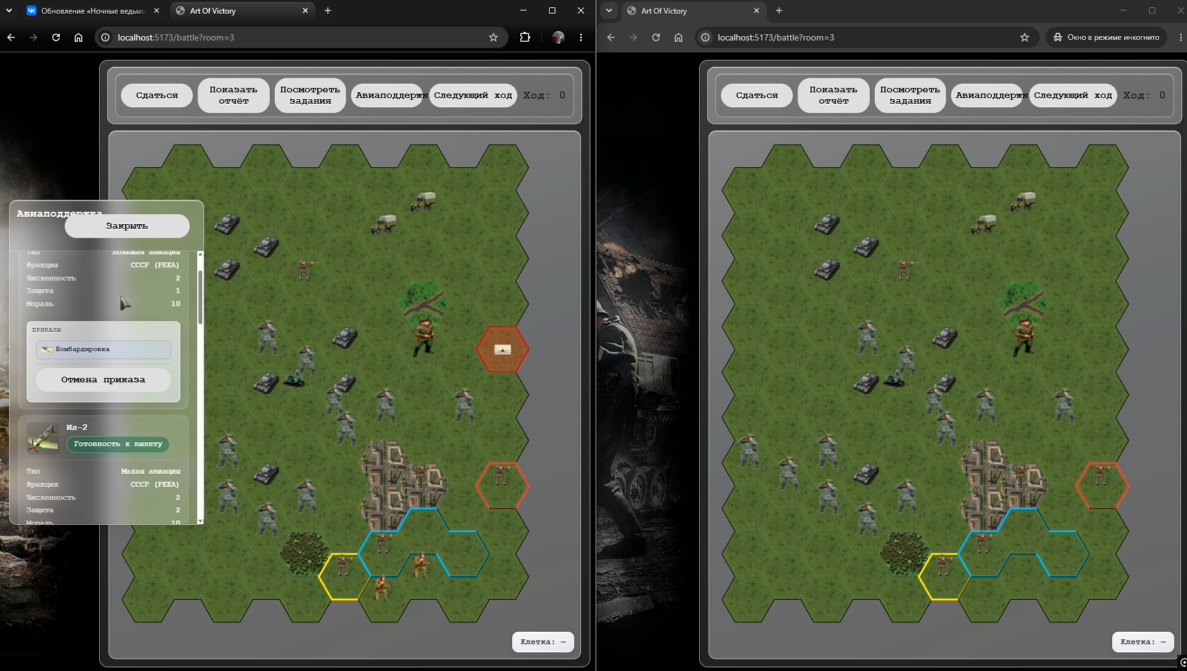The image size is (1187, 671).
Task: Select red hex with aircraft marker, left map
Action: tap(502, 349)
